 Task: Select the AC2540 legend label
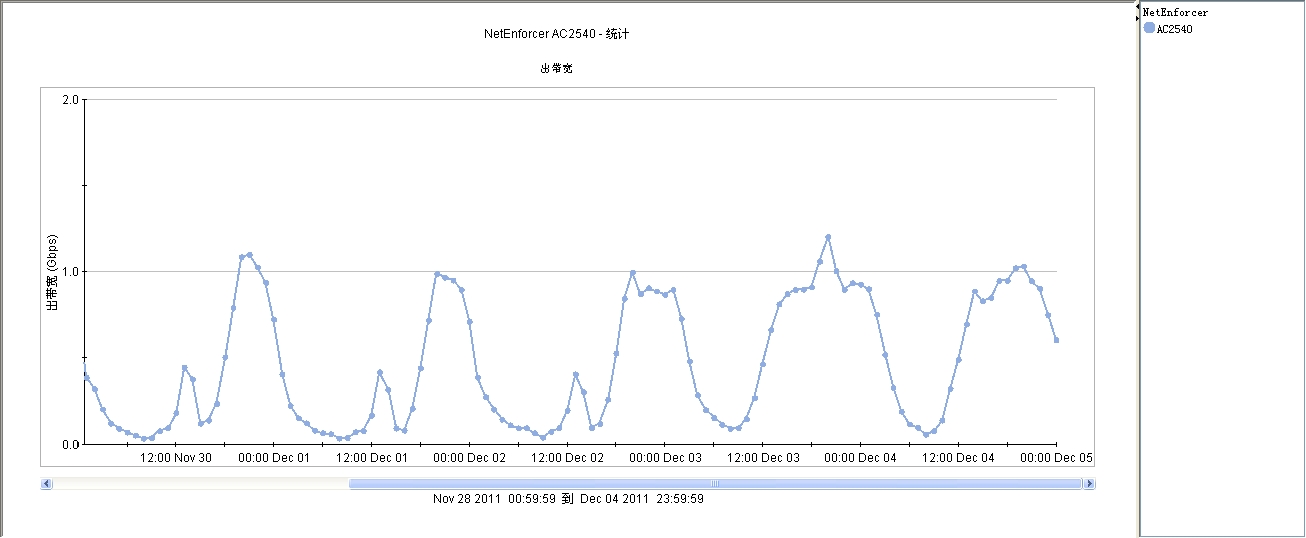tap(1174, 30)
